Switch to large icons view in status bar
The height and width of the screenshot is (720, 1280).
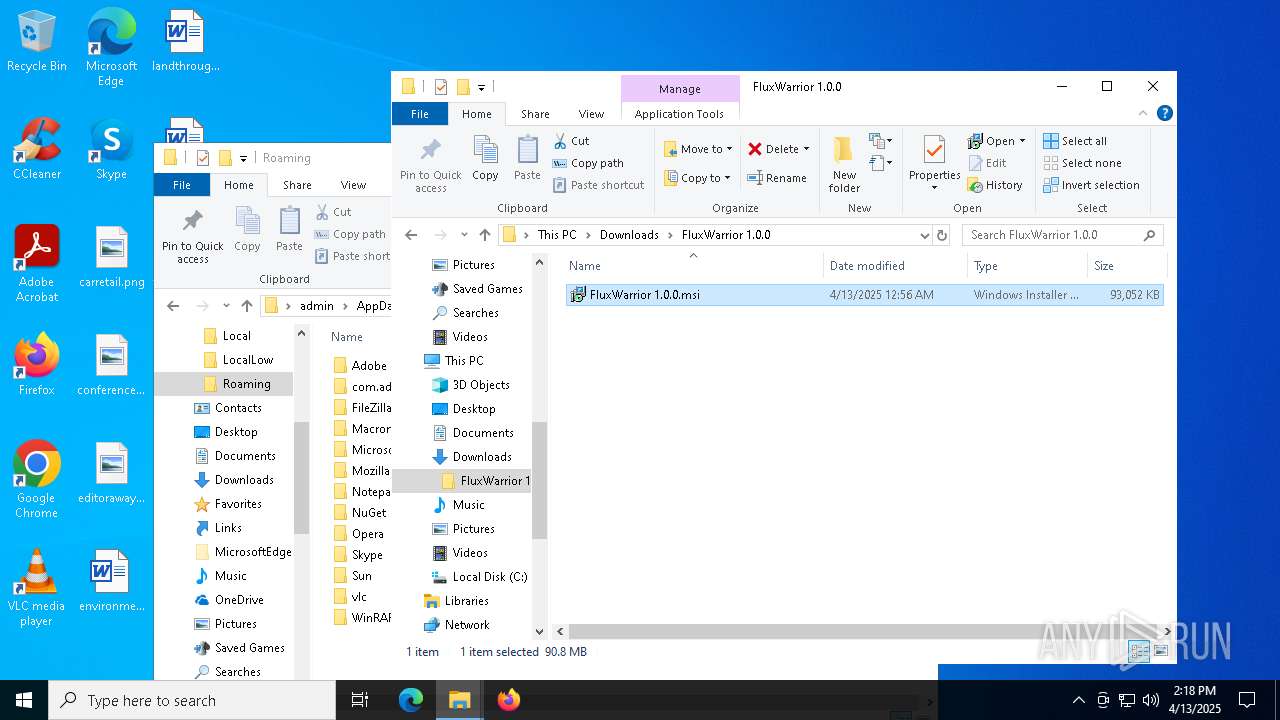coord(1161,651)
